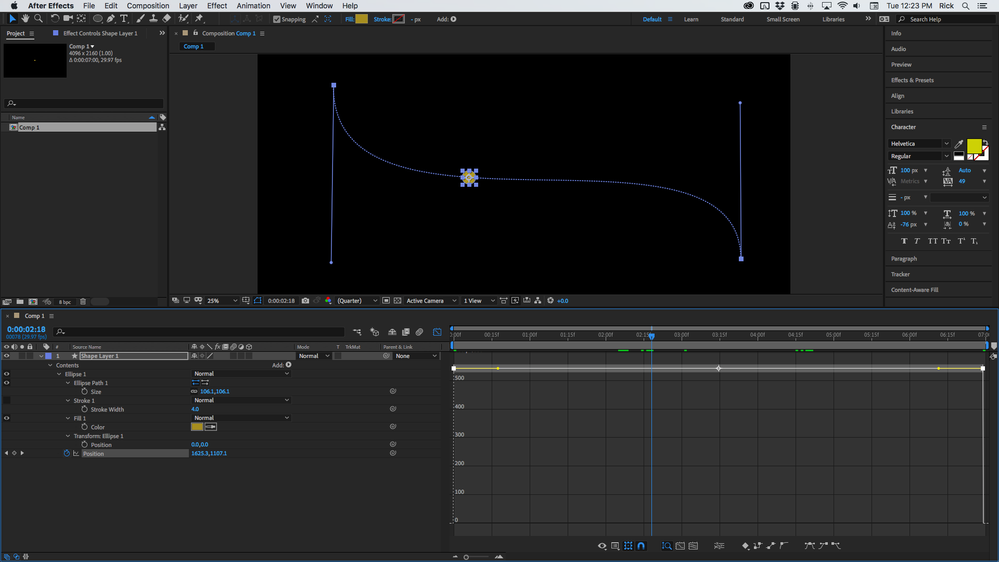
Task: Select the Pen tool
Action: tap(111, 19)
